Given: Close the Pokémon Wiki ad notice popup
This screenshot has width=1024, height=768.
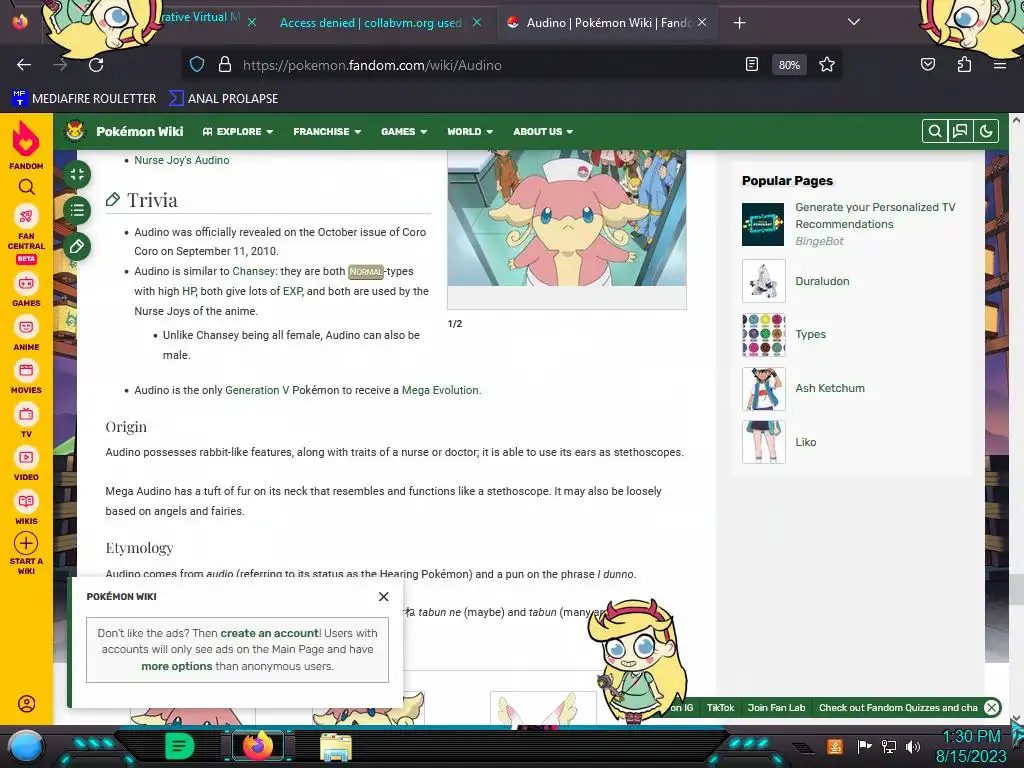Looking at the screenshot, I should pos(383,596).
